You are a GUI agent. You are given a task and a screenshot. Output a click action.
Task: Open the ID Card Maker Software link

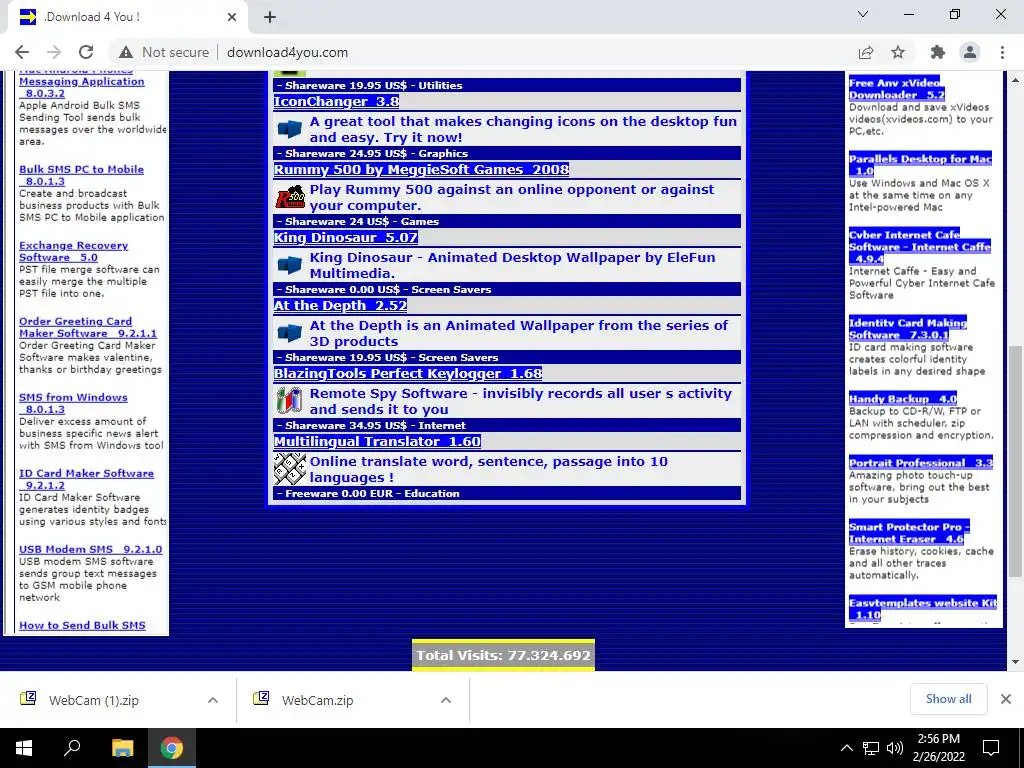pyautogui.click(x=86, y=479)
